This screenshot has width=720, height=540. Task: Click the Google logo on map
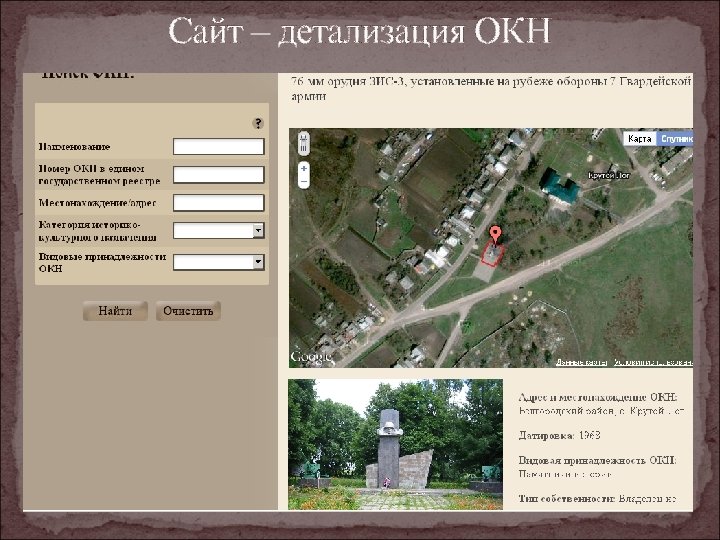click(310, 357)
